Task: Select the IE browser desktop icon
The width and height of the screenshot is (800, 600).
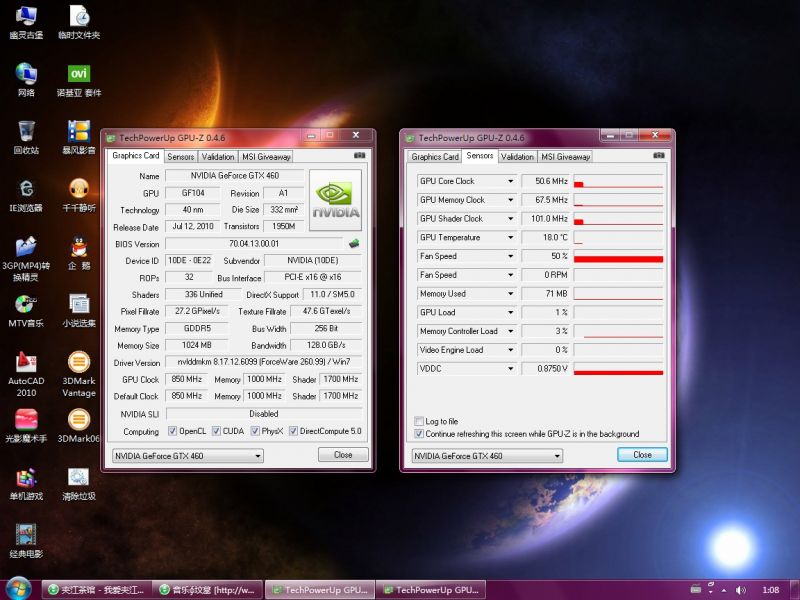Action: coord(26,195)
